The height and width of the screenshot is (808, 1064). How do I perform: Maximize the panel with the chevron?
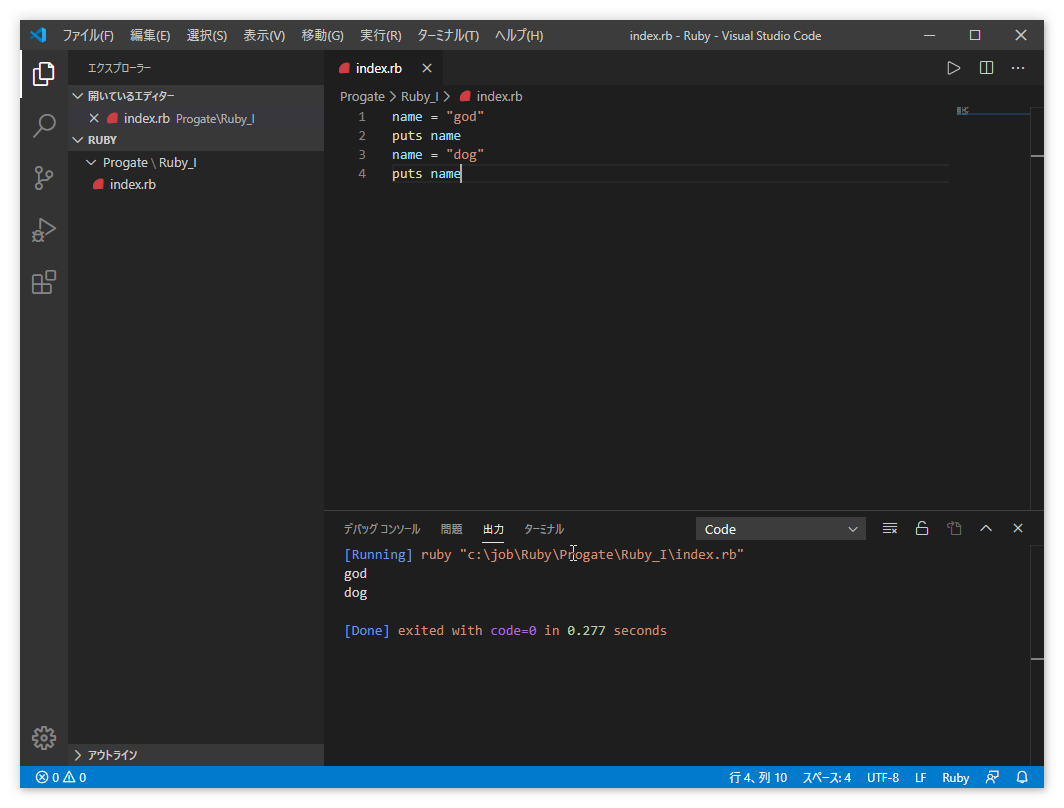click(x=986, y=529)
